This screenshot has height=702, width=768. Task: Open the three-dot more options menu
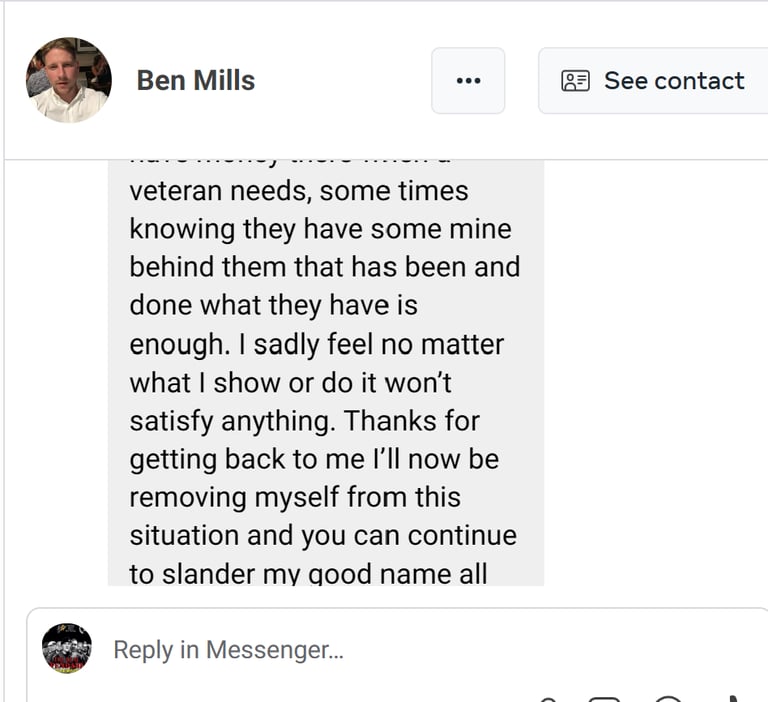click(468, 81)
